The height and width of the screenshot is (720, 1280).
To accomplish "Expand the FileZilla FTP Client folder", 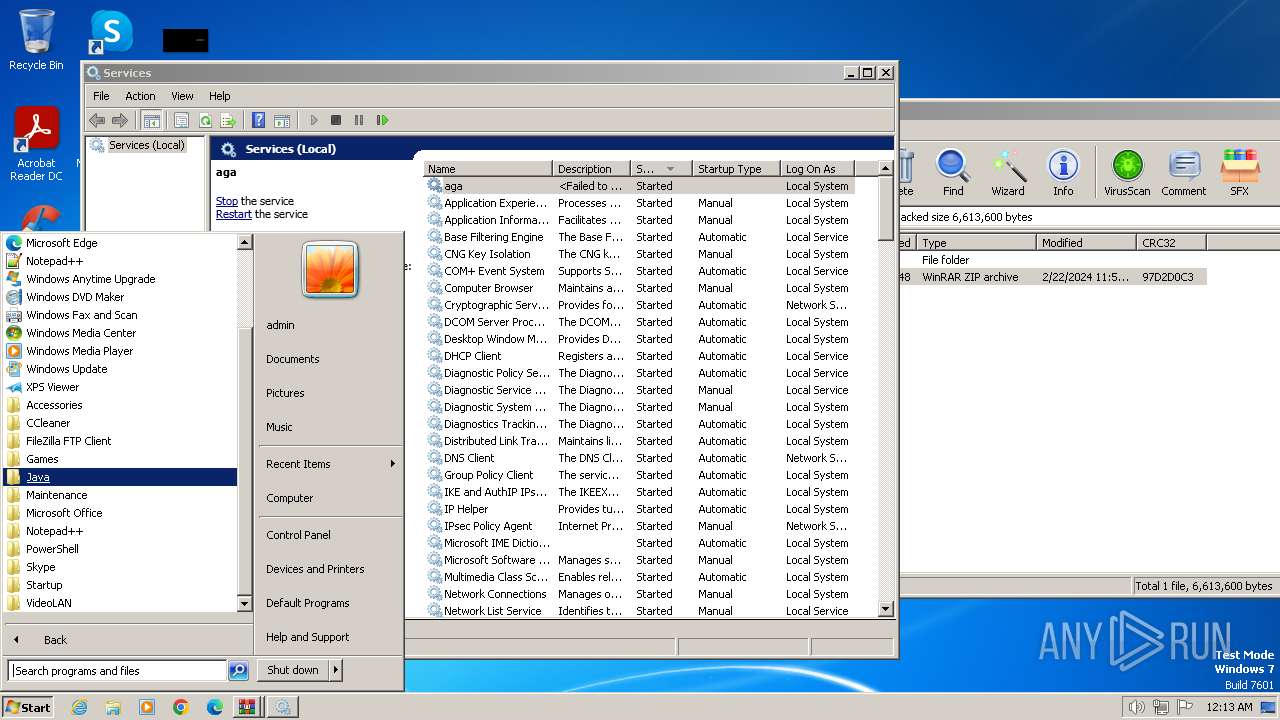I will [x=120, y=441].
